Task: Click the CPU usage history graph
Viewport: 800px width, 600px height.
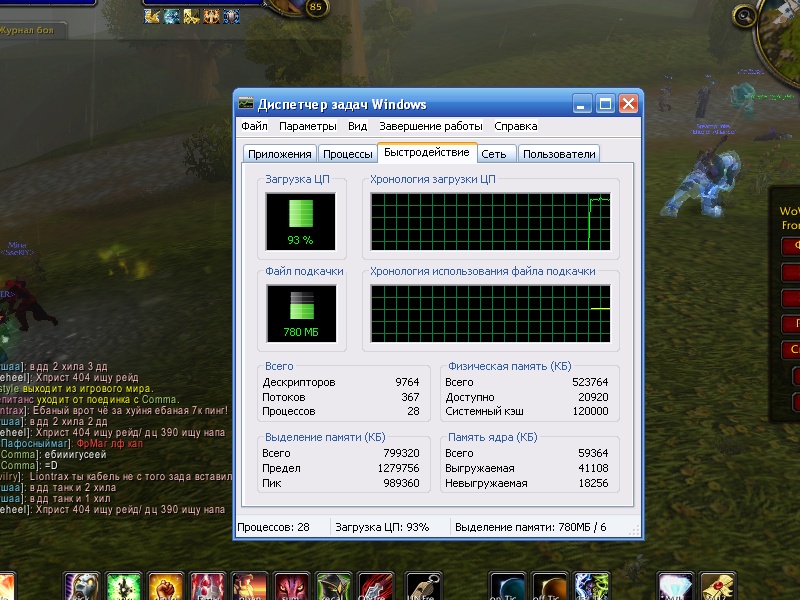Action: click(x=490, y=221)
